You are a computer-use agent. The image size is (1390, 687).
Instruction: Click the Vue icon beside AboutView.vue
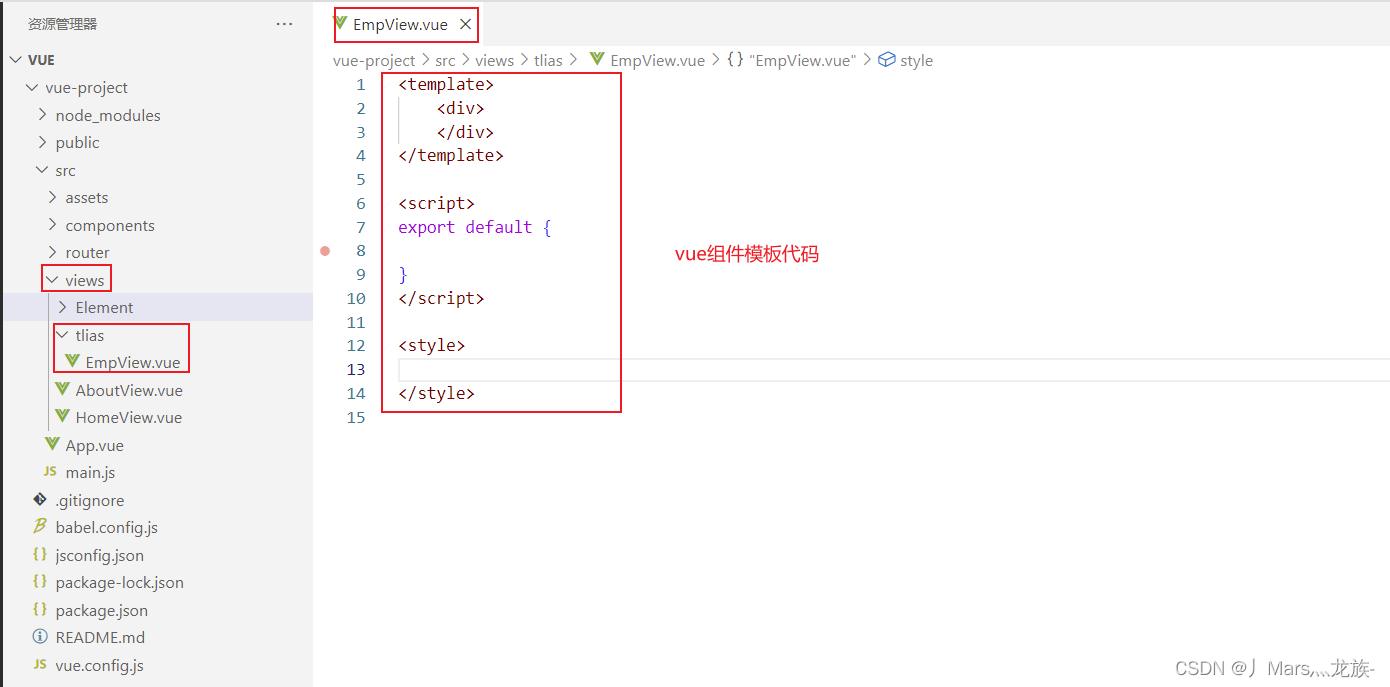pos(62,390)
